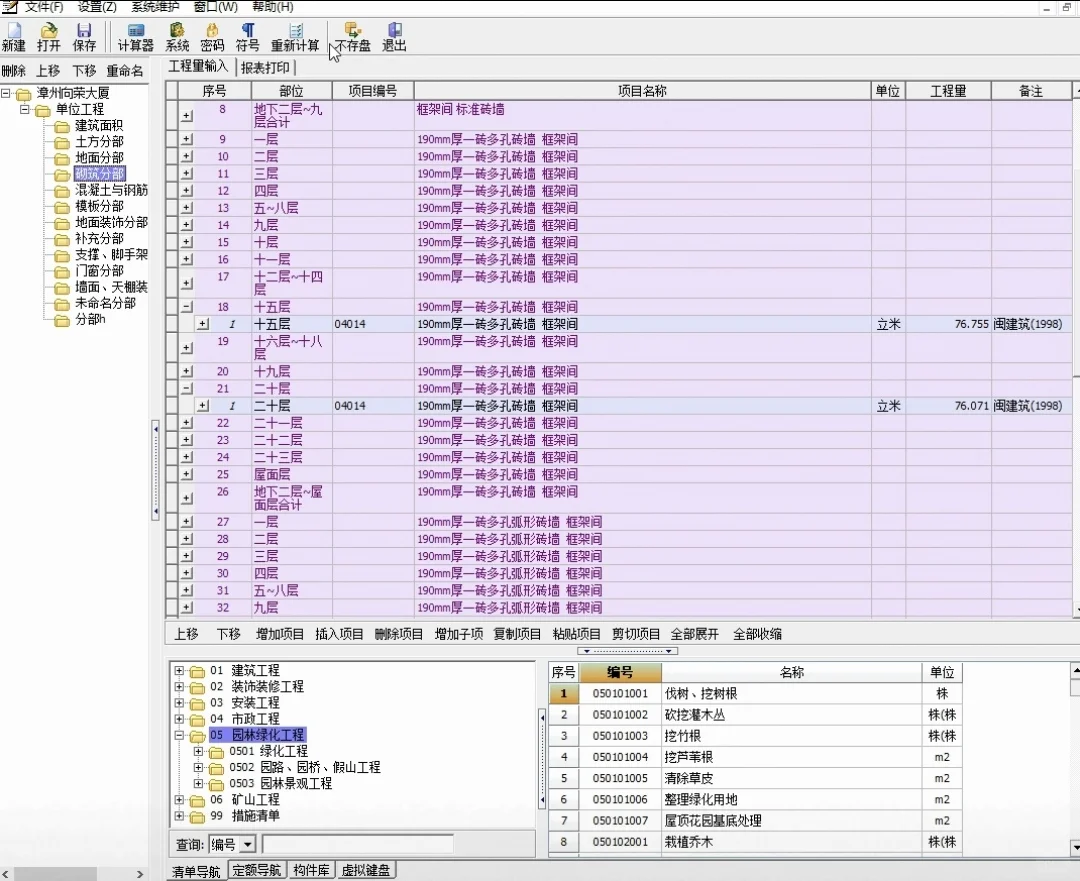The width and height of the screenshot is (1080, 881).
Task: Open the 计算器 calculator tool
Action: [136, 37]
